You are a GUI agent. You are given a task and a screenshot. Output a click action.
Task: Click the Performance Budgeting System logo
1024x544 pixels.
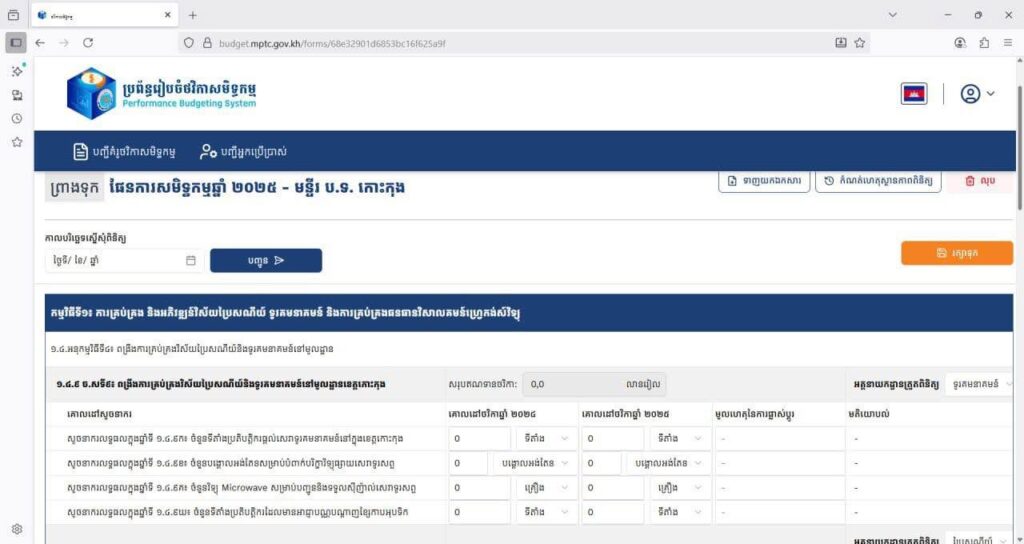pyautogui.click(x=161, y=93)
